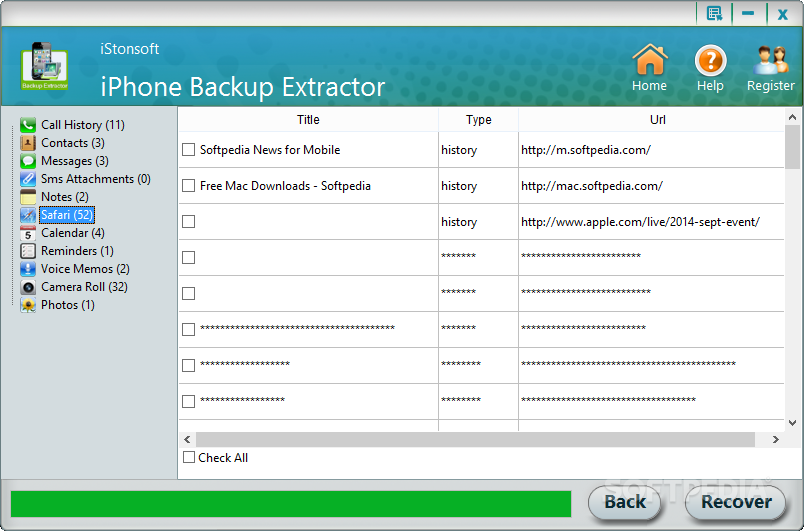
Task: Click the Check All label text
Action: coord(223,457)
